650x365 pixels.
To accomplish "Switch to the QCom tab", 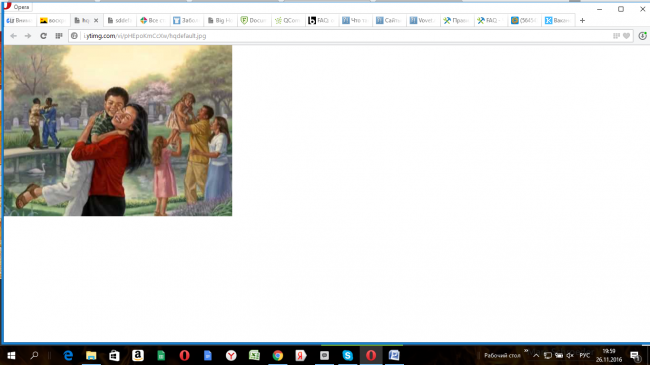I will (288, 20).
